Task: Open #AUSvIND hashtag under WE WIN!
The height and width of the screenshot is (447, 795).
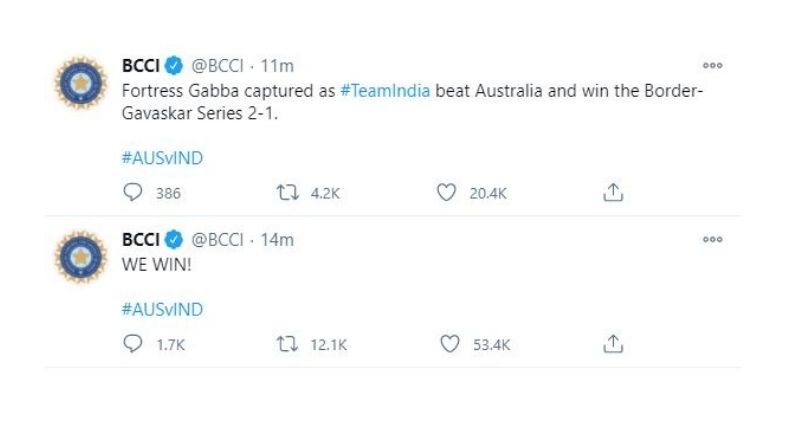Action: point(162,309)
